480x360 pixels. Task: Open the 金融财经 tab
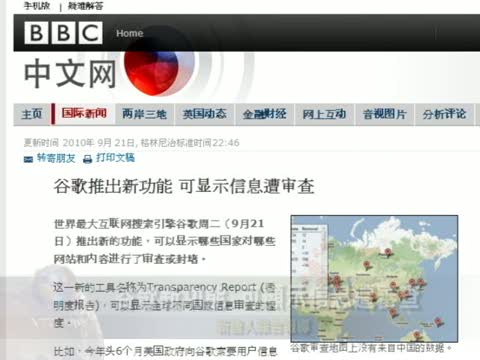265,114
